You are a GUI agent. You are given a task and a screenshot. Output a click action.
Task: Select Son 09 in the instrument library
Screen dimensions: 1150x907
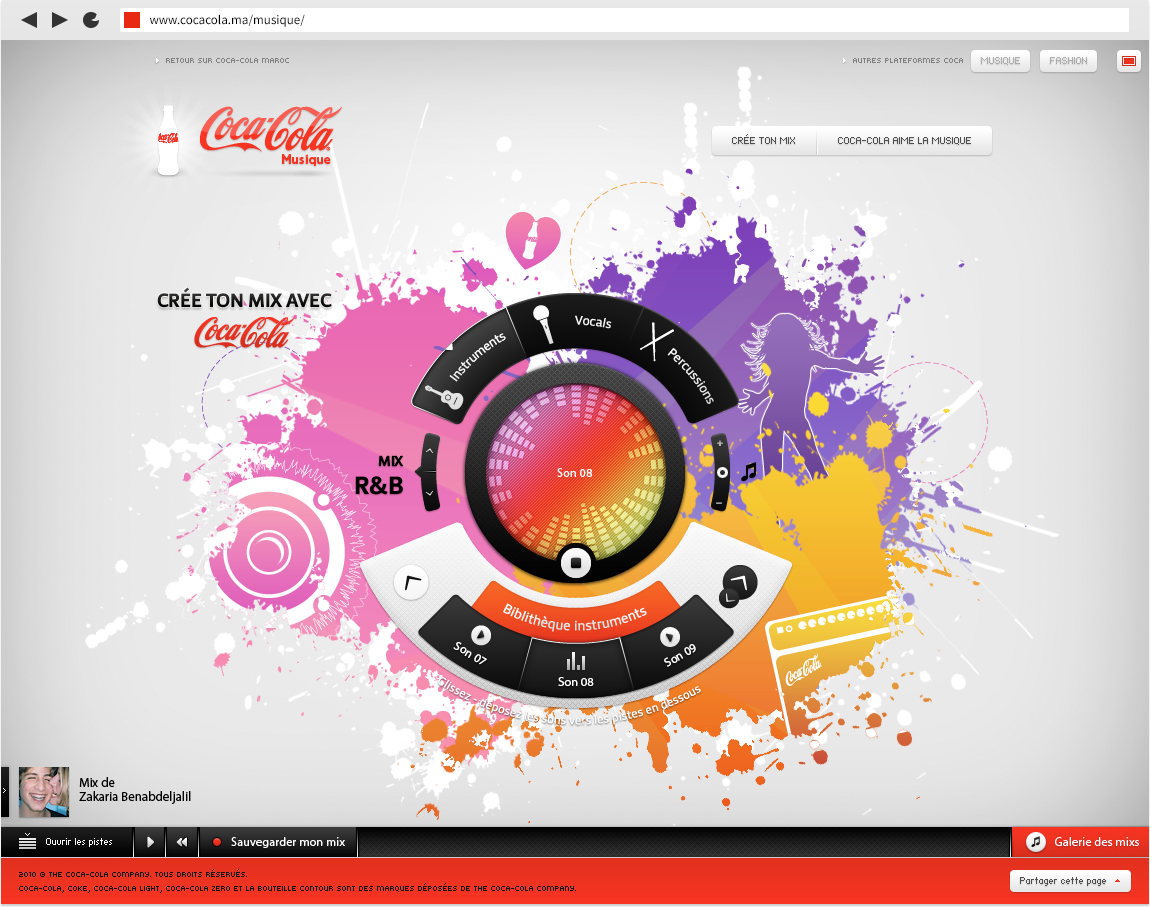click(676, 644)
